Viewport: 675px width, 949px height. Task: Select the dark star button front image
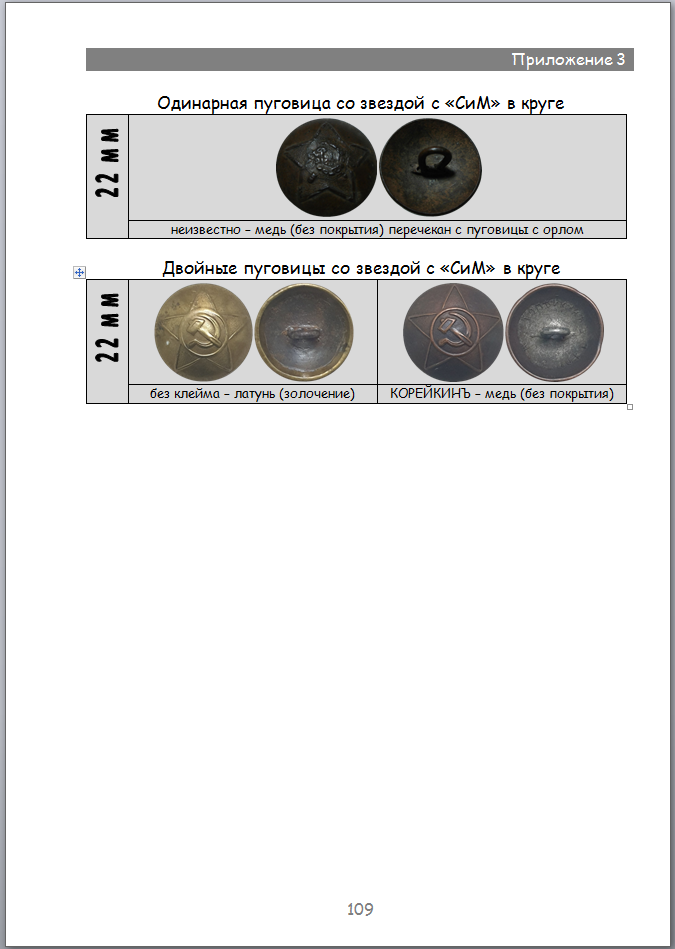pyautogui.click(x=326, y=168)
